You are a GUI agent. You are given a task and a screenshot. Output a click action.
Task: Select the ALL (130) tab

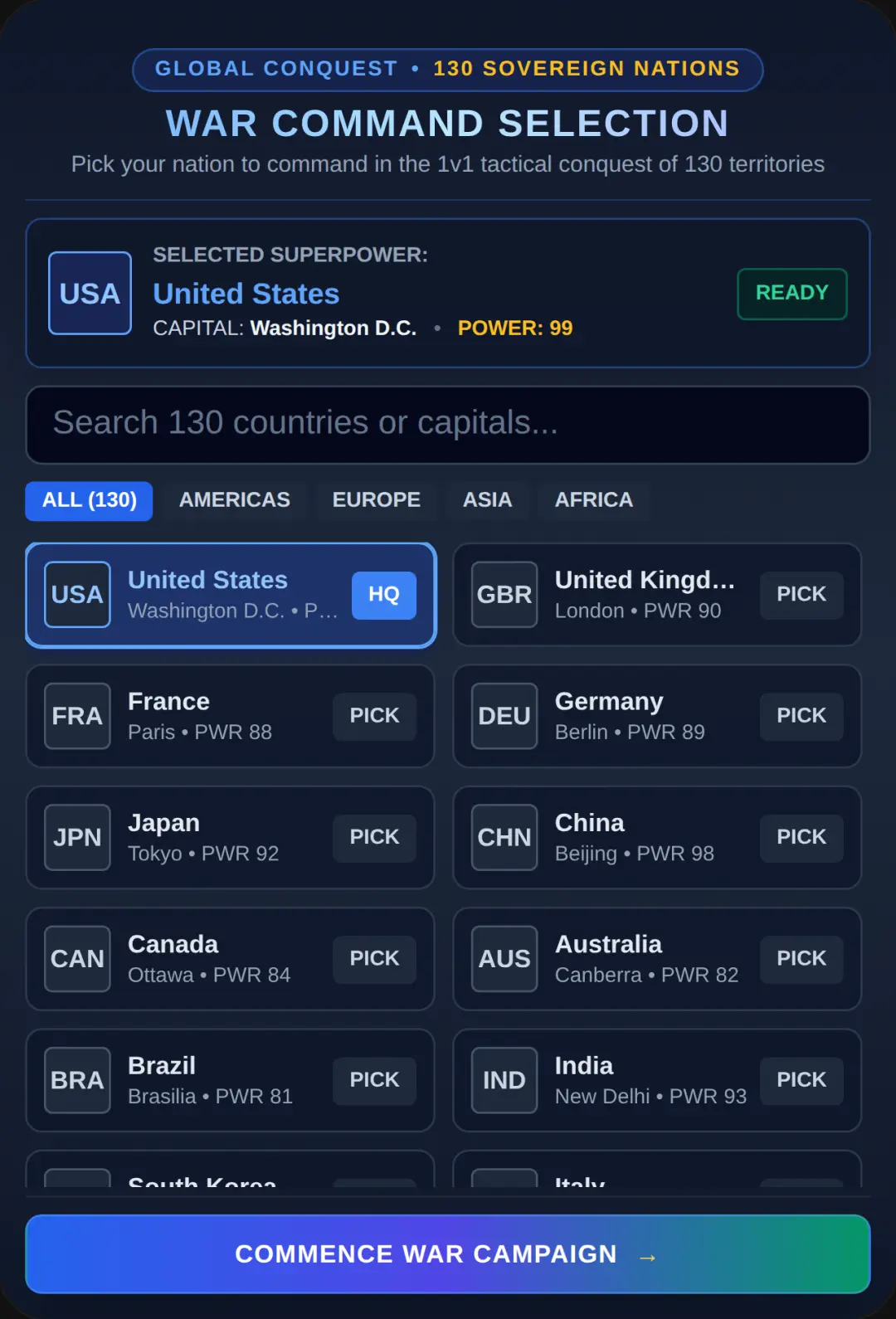(90, 500)
